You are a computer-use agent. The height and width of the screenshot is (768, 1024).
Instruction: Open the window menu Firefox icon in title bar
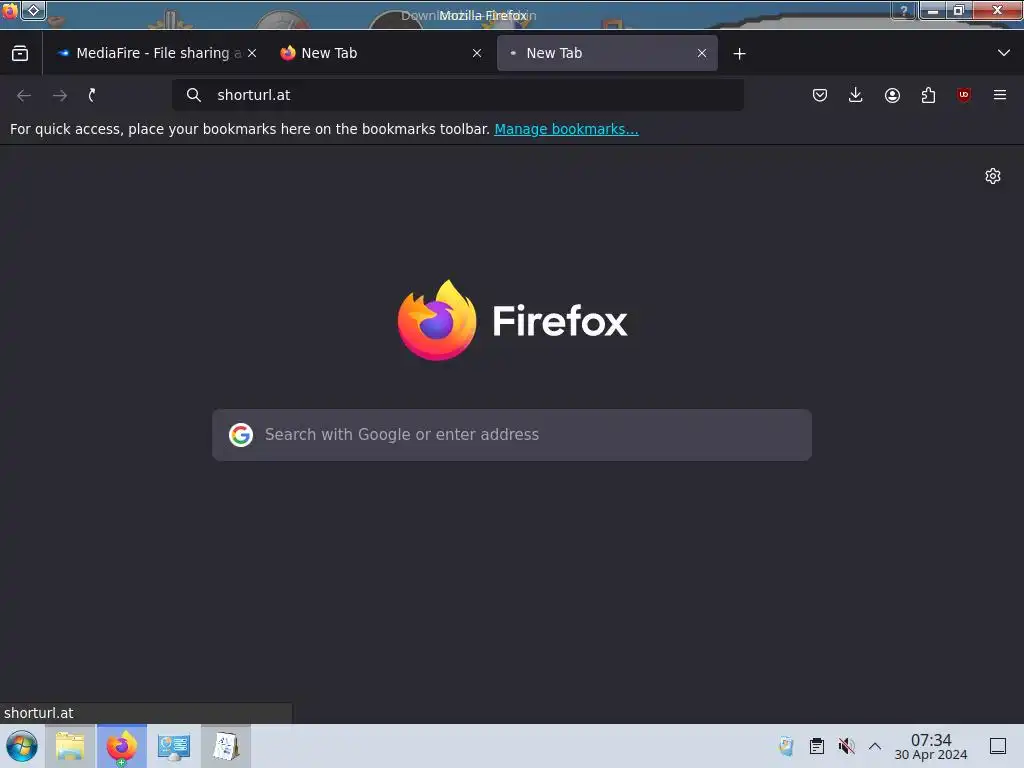pos(10,11)
